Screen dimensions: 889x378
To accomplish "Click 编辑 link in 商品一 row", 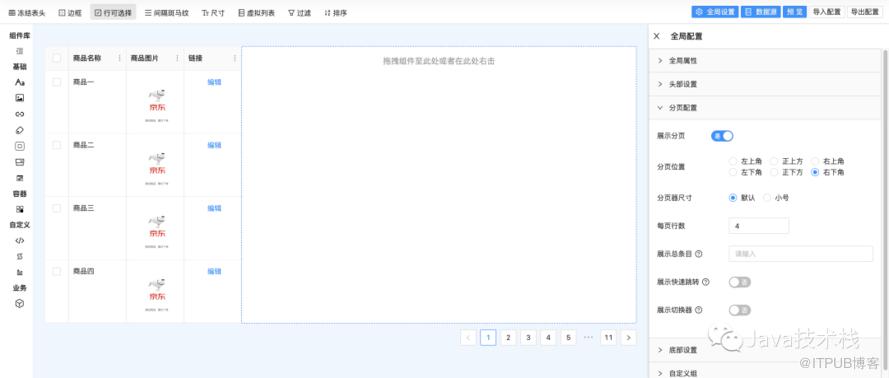I will click(214, 82).
